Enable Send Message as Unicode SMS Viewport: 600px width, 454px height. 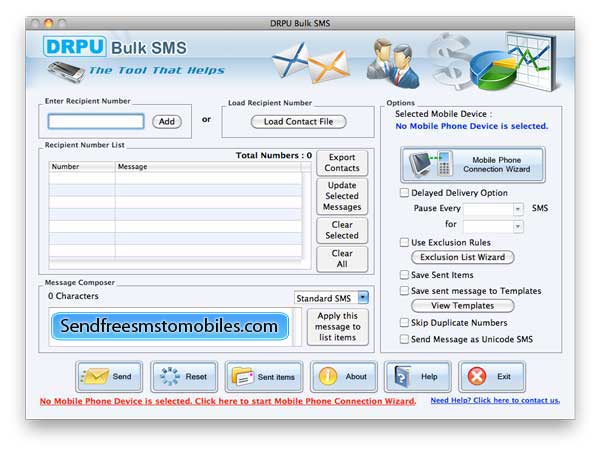(x=404, y=339)
